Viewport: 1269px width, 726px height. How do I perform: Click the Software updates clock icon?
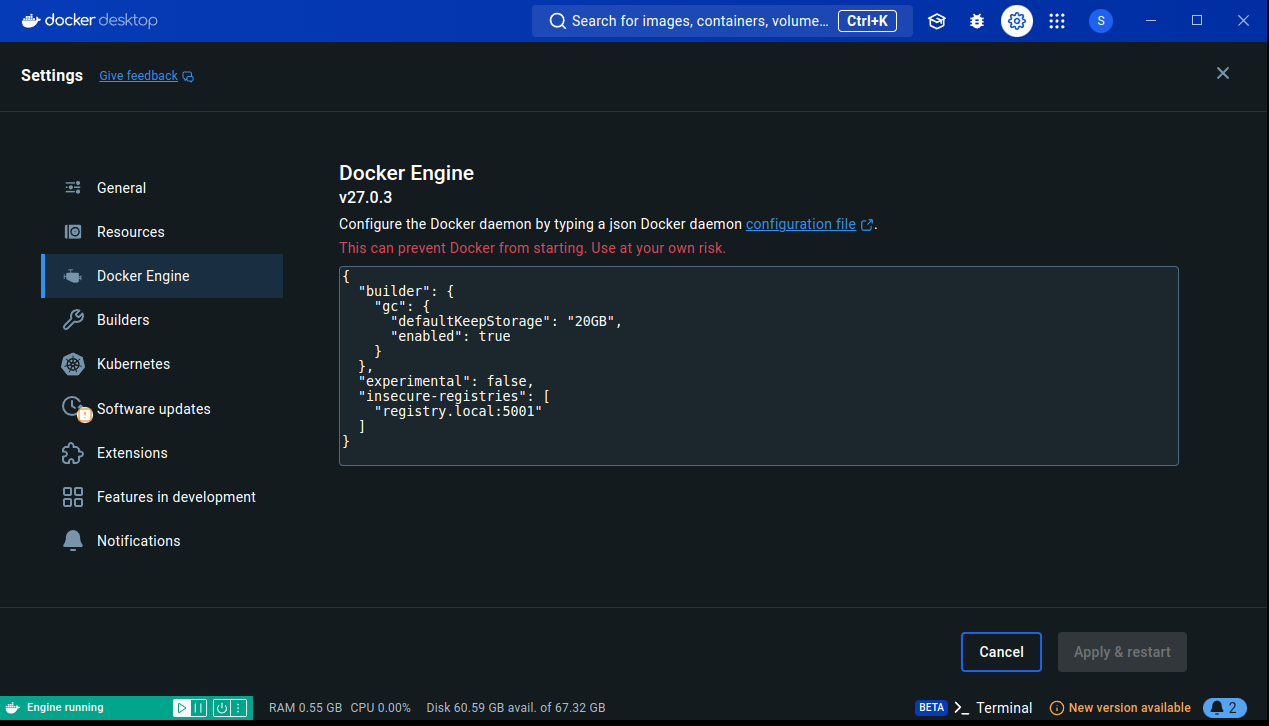point(75,408)
